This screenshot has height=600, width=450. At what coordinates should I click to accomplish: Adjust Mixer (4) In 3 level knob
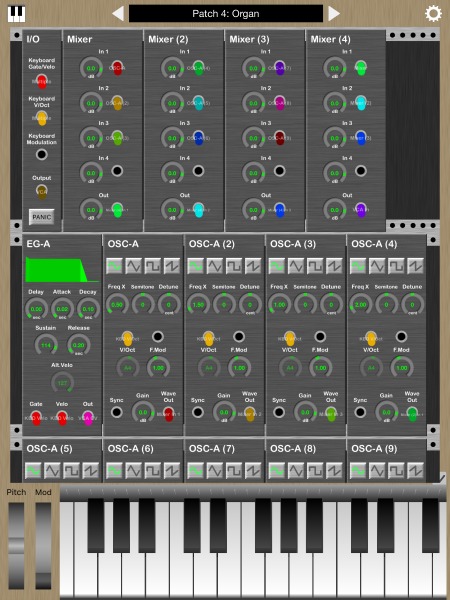[x=334, y=138]
